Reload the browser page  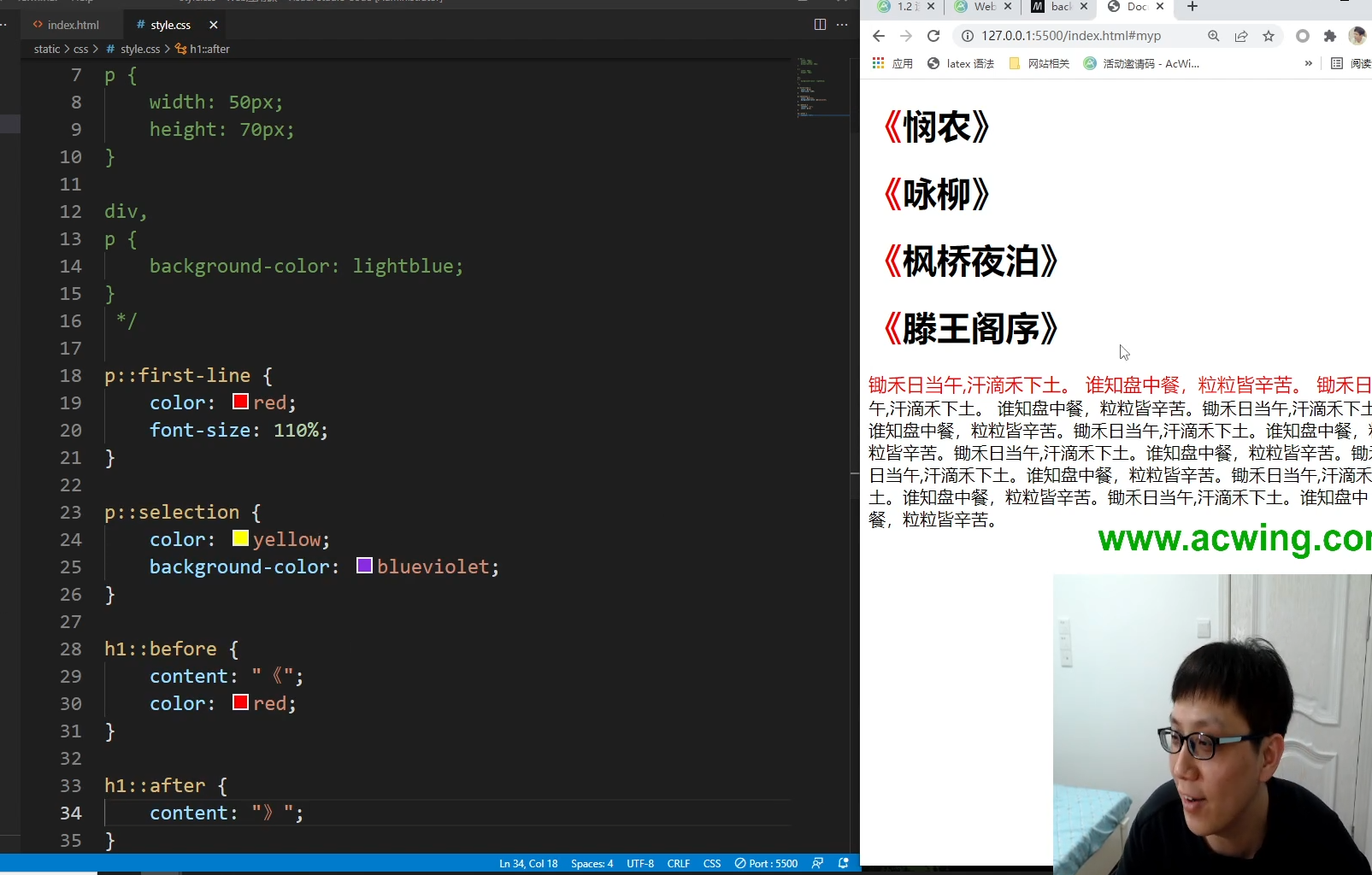point(933,36)
